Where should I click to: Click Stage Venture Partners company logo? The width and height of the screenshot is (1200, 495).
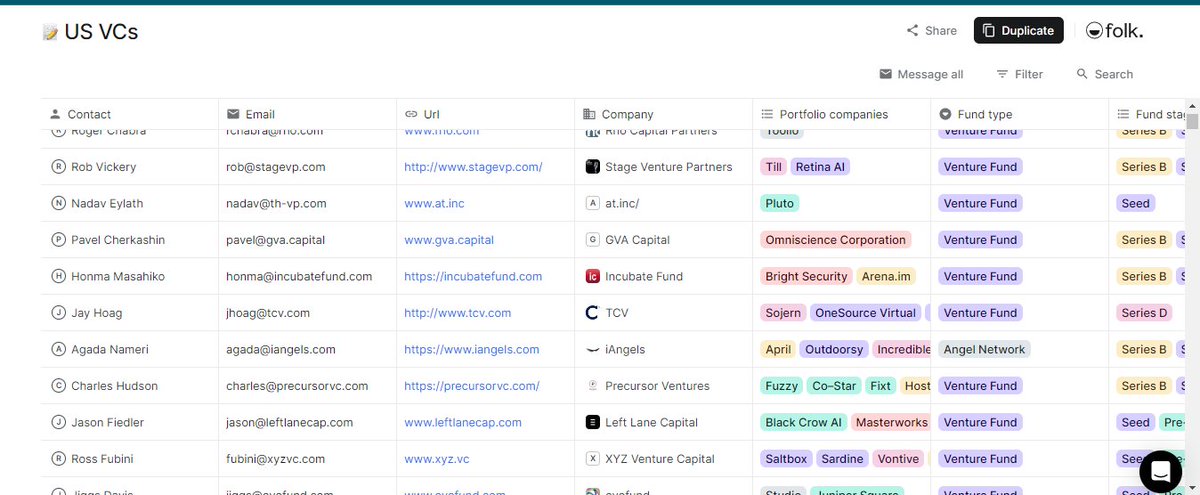(x=592, y=167)
